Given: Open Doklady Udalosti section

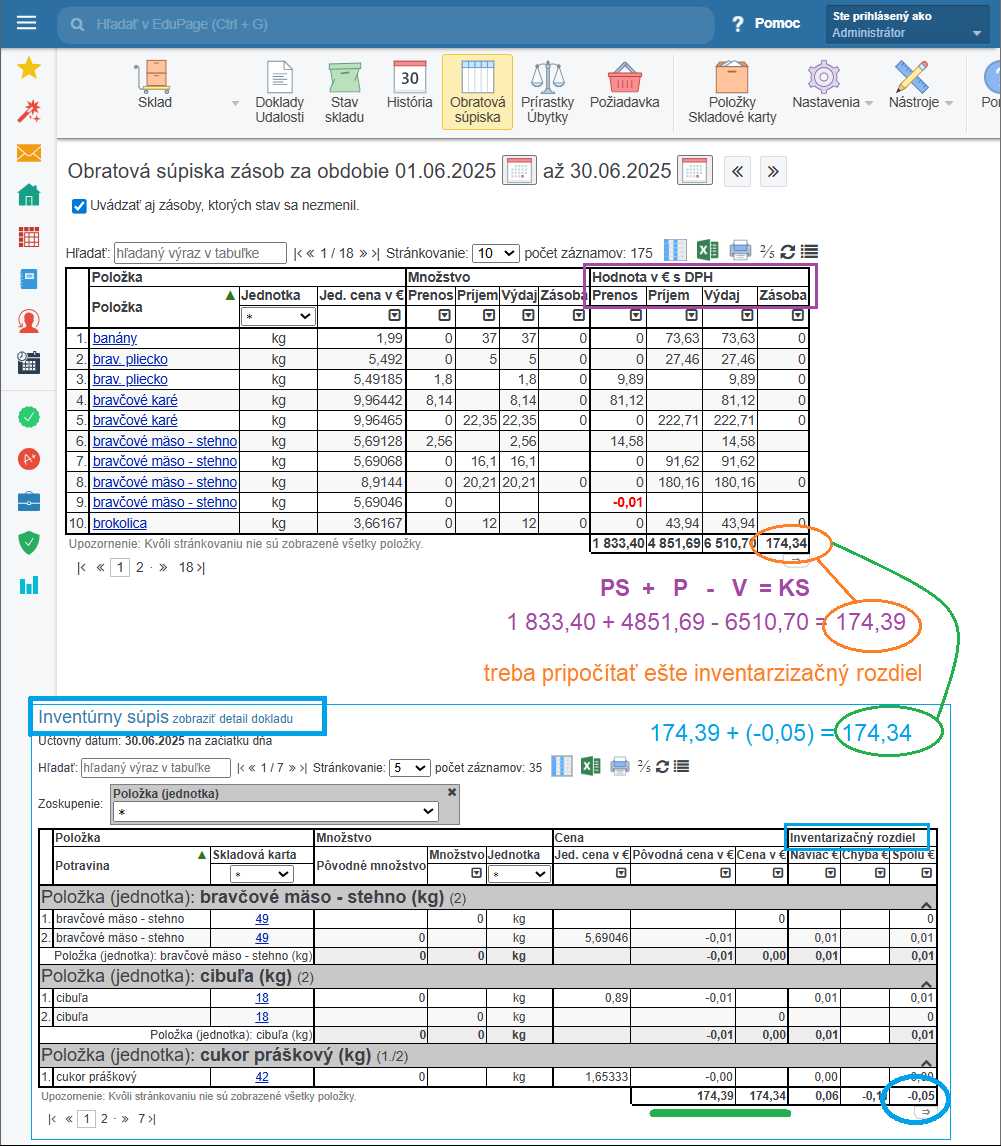Looking at the screenshot, I should click(x=280, y=94).
